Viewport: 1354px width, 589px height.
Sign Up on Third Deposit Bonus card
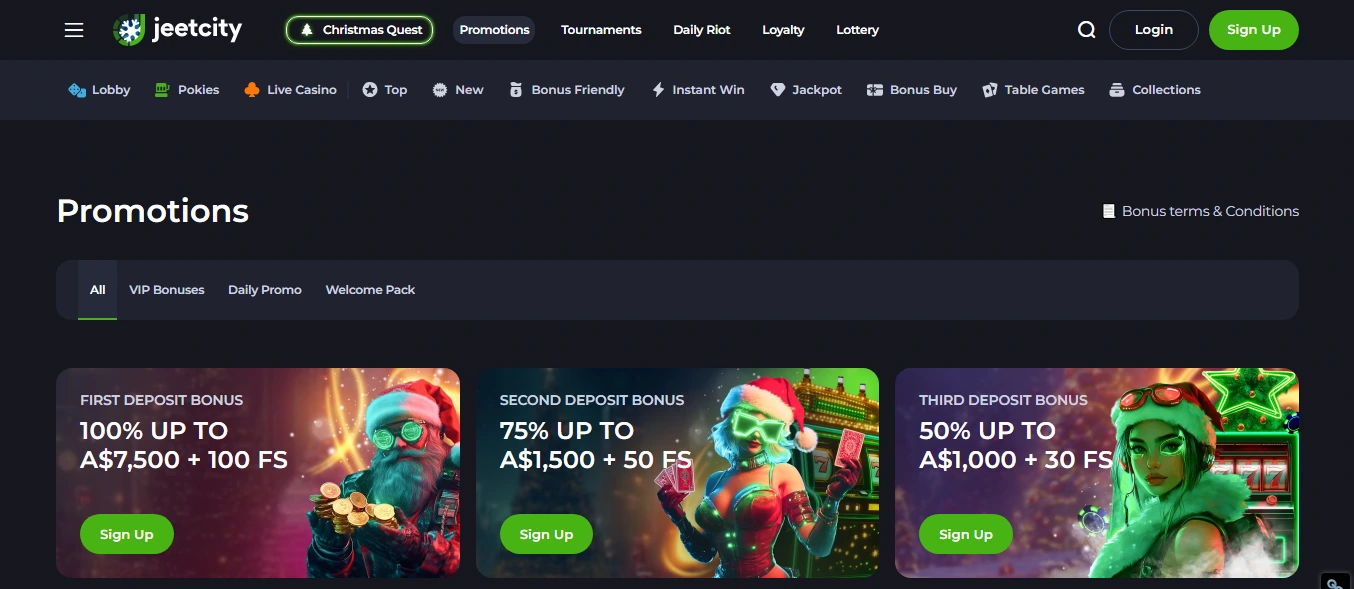(966, 534)
